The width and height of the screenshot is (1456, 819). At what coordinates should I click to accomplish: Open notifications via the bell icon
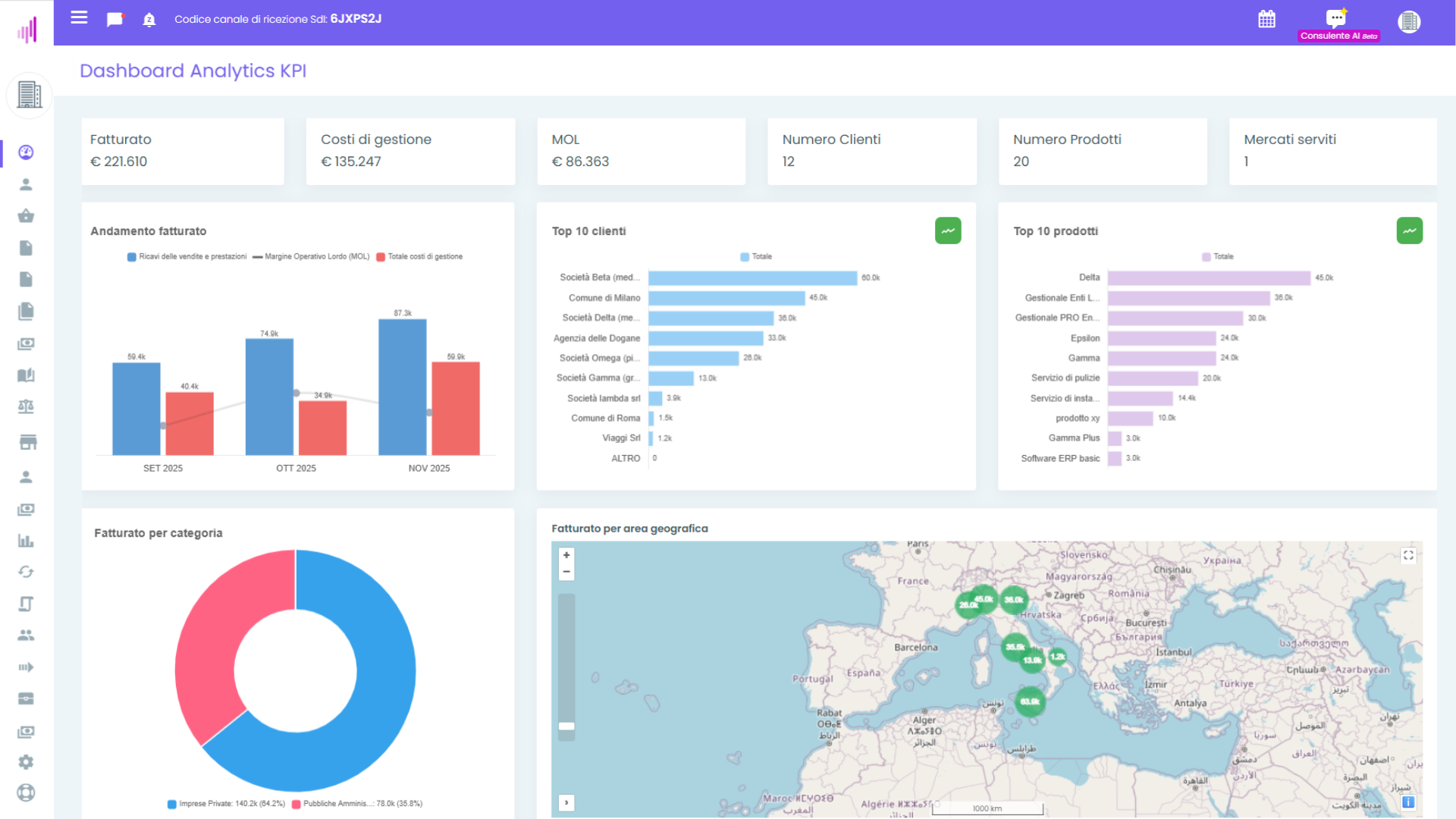click(149, 19)
